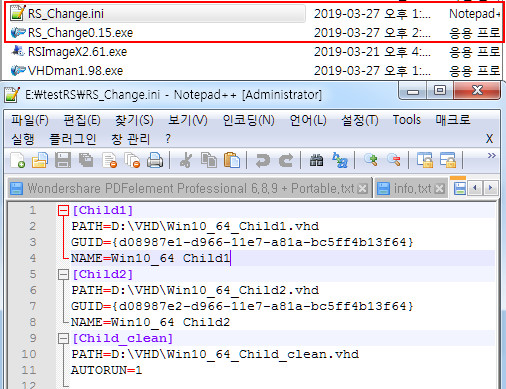Select VHDman1.98.exe in file list
The height and width of the screenshot is (389, 506).
coord(75,71)
